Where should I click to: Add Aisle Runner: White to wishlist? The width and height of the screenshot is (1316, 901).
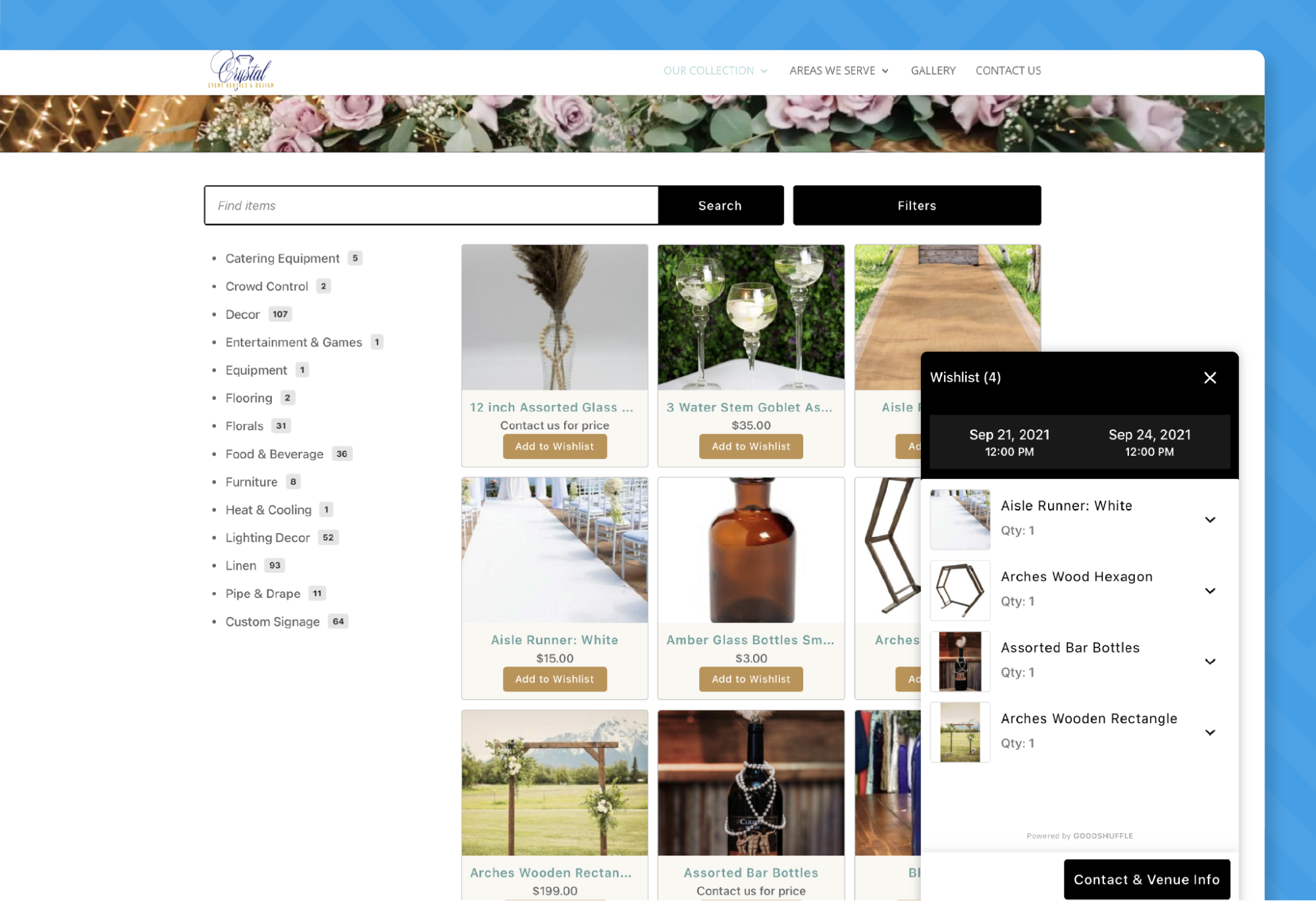pyautogui.click(x=554, y=679)
